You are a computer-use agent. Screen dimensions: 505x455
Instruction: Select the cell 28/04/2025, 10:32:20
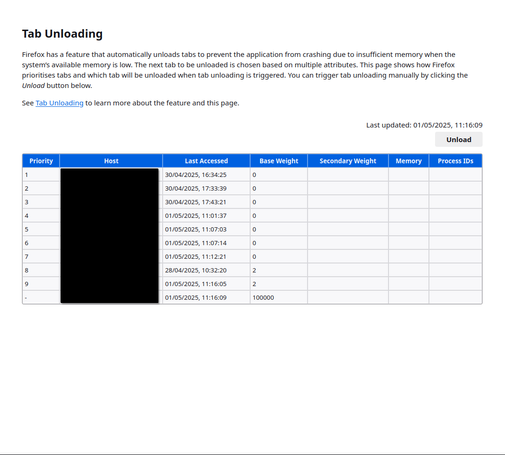click(x=206, y=270)
